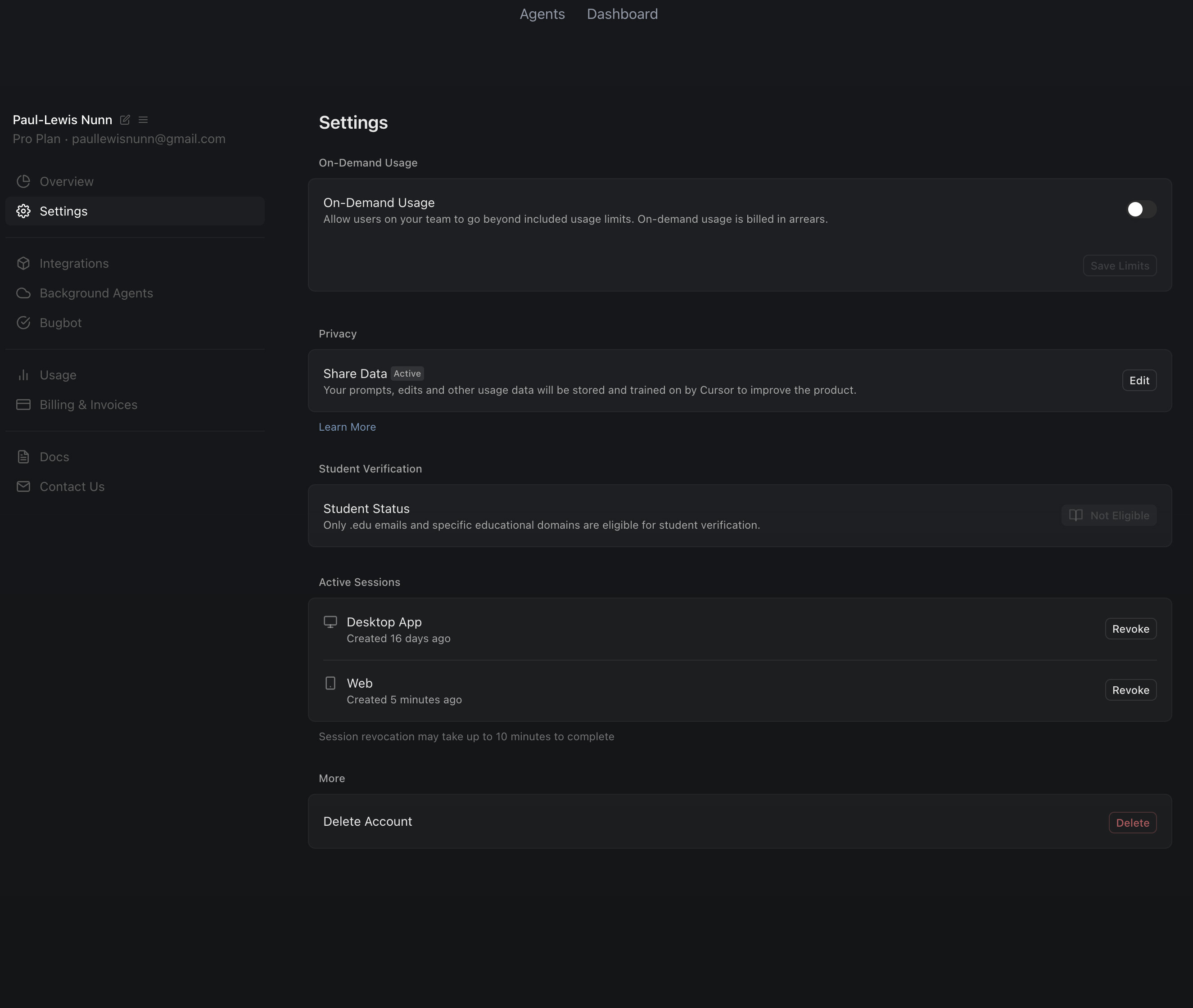Revoke the Web session
Screen dimensions: 1193x1008
[1130, 690]
